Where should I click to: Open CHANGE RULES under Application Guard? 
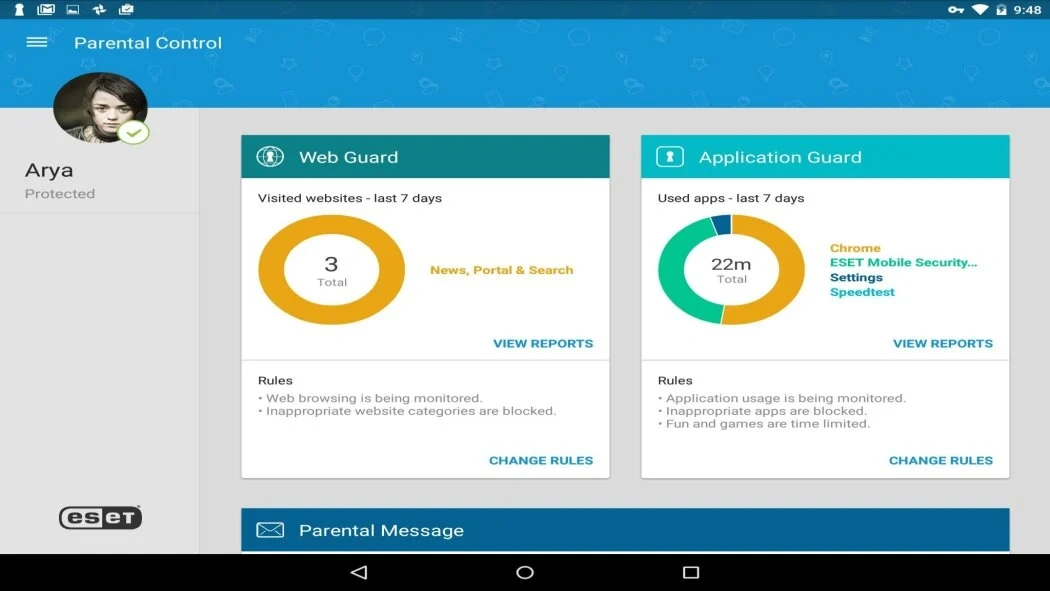pos(941,460)
